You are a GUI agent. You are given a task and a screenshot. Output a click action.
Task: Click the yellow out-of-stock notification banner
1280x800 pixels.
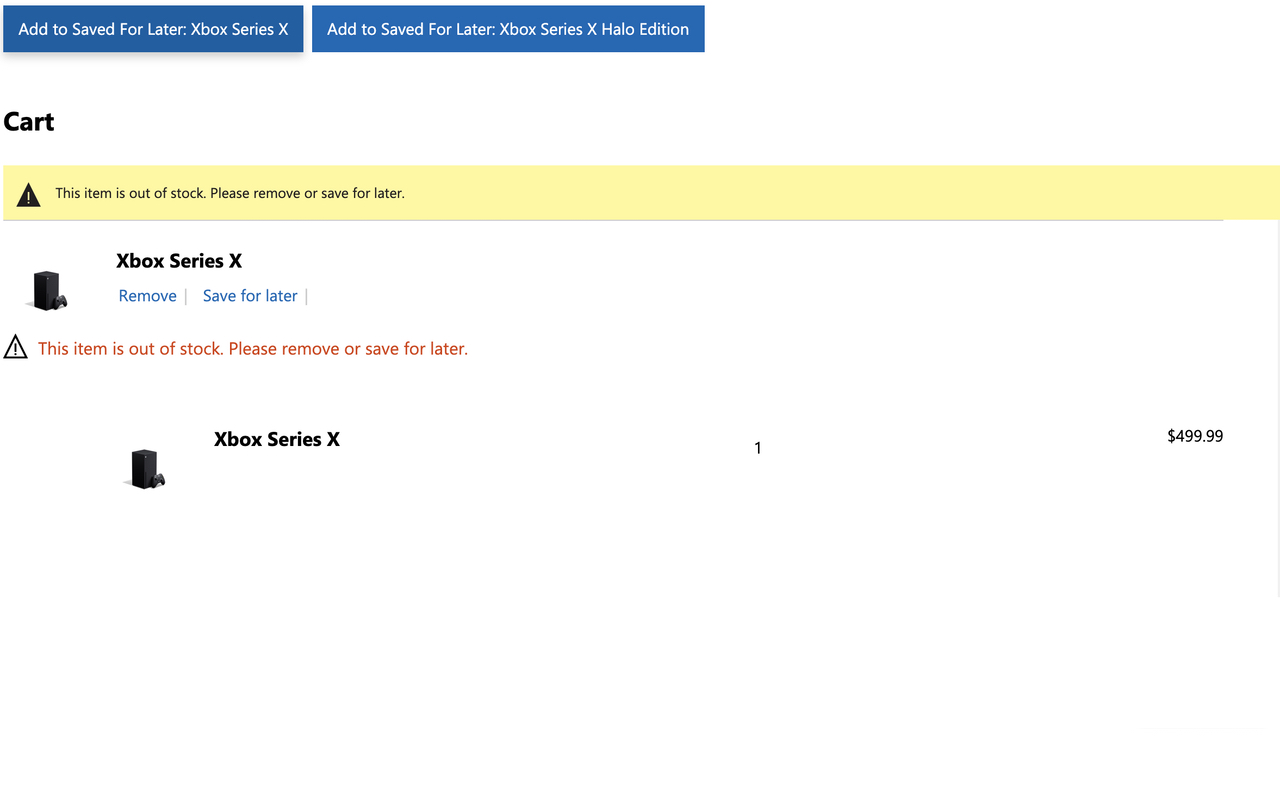640,192
